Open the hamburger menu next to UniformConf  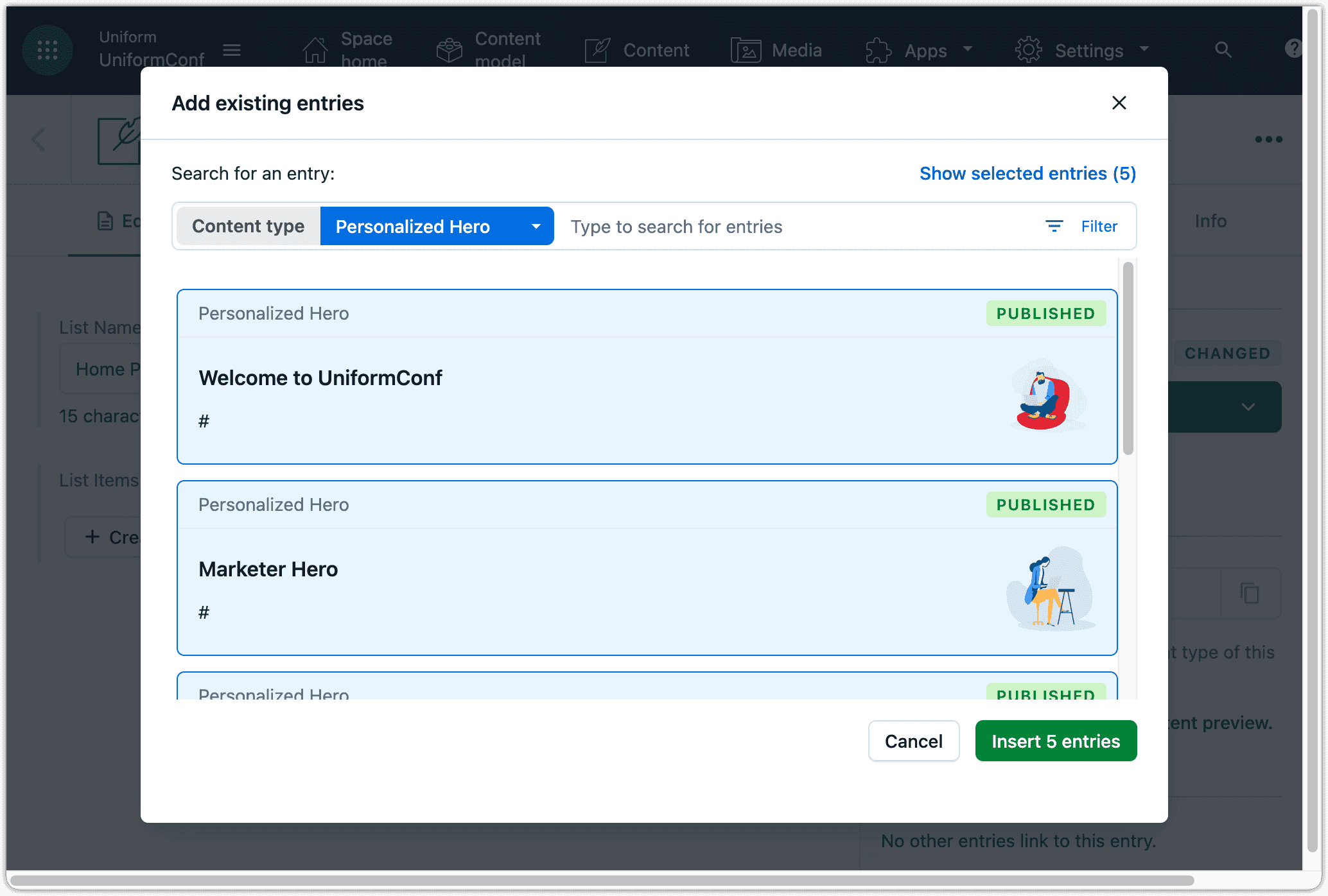coord(232,50)
